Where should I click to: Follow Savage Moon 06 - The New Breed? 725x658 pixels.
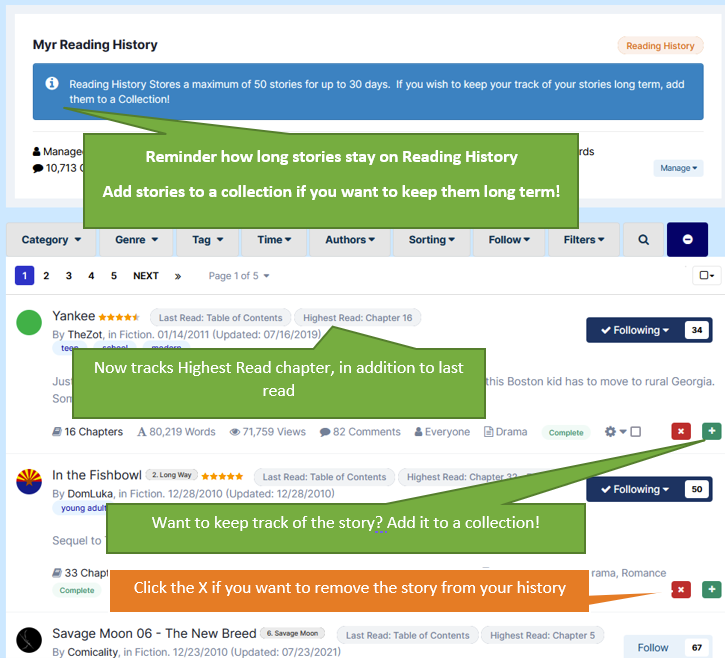pyautogui.click(x=653, y=648)
